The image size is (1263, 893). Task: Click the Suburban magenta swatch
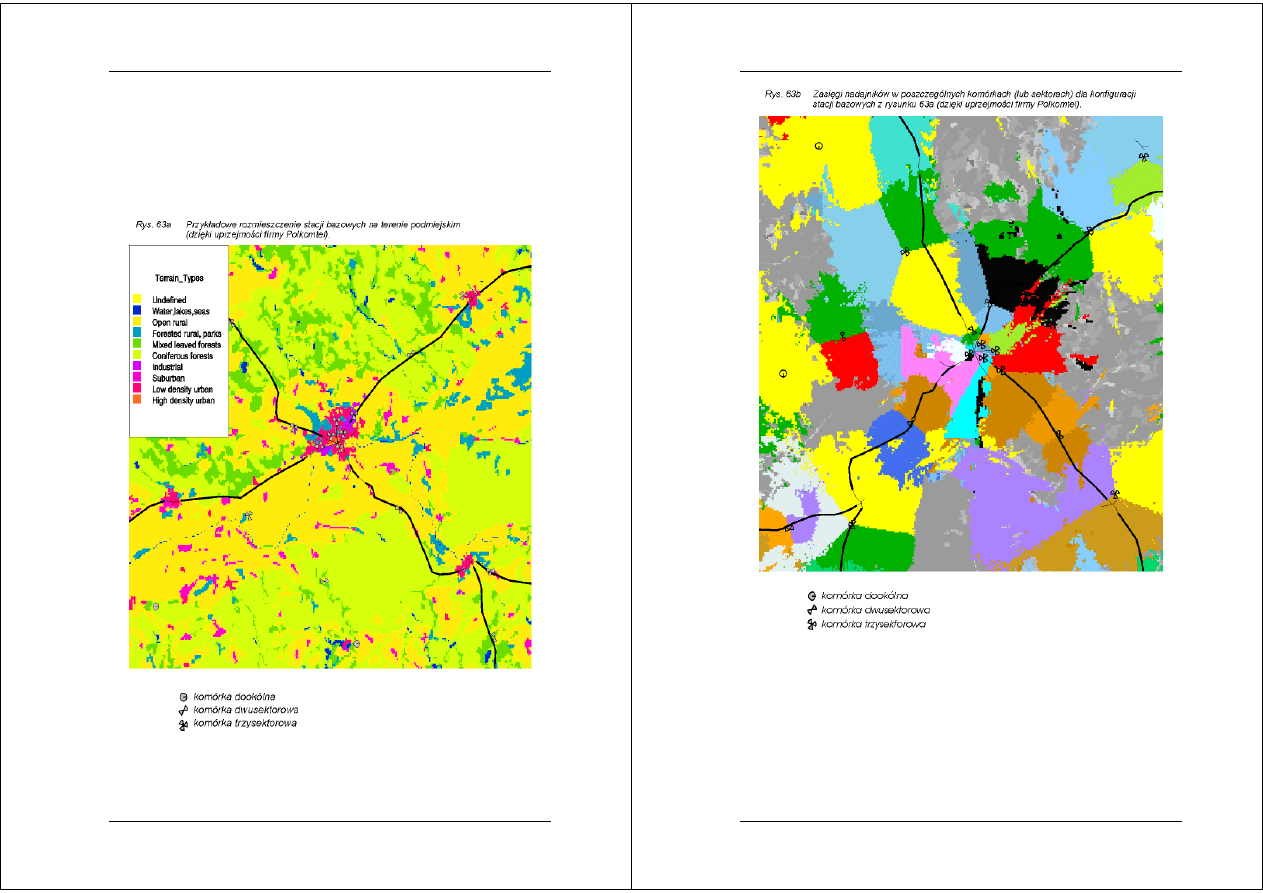click(x=137, y=378)
